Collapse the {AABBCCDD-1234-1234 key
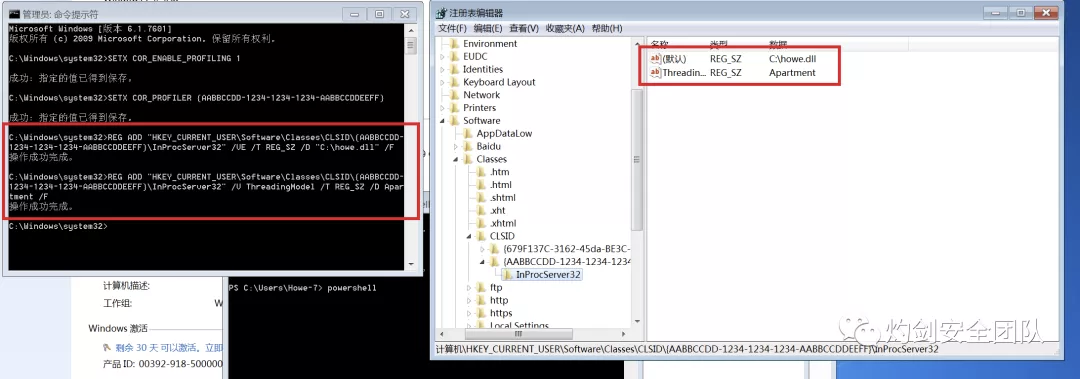The image size is (1080, 379). coord(482,262)
